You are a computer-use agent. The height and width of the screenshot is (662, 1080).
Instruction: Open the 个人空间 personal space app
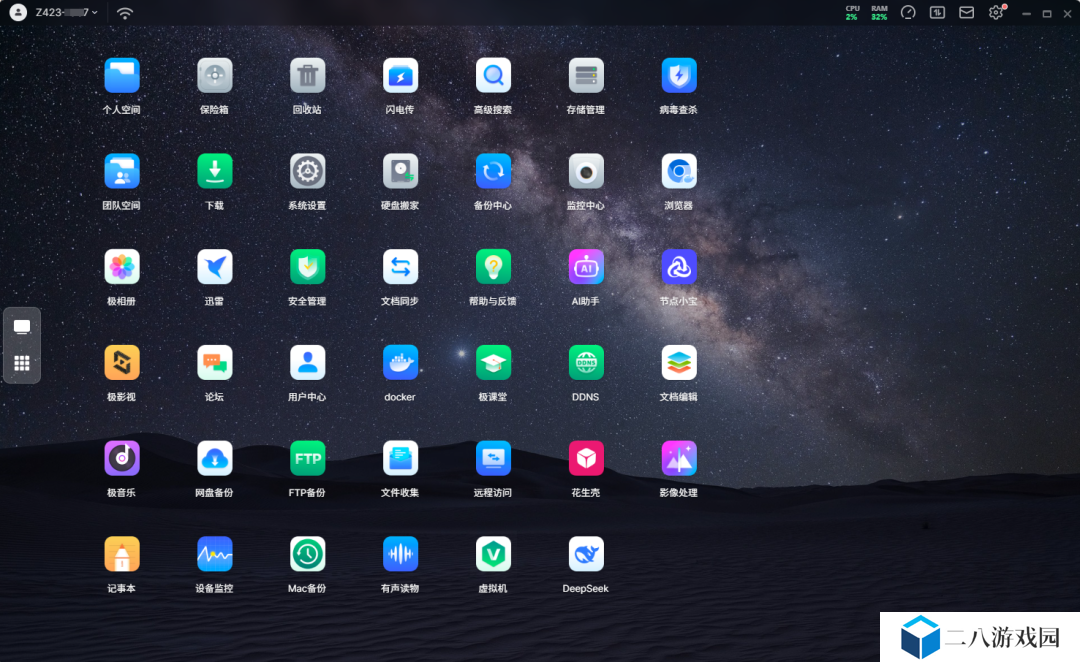(x=122, y=76)
